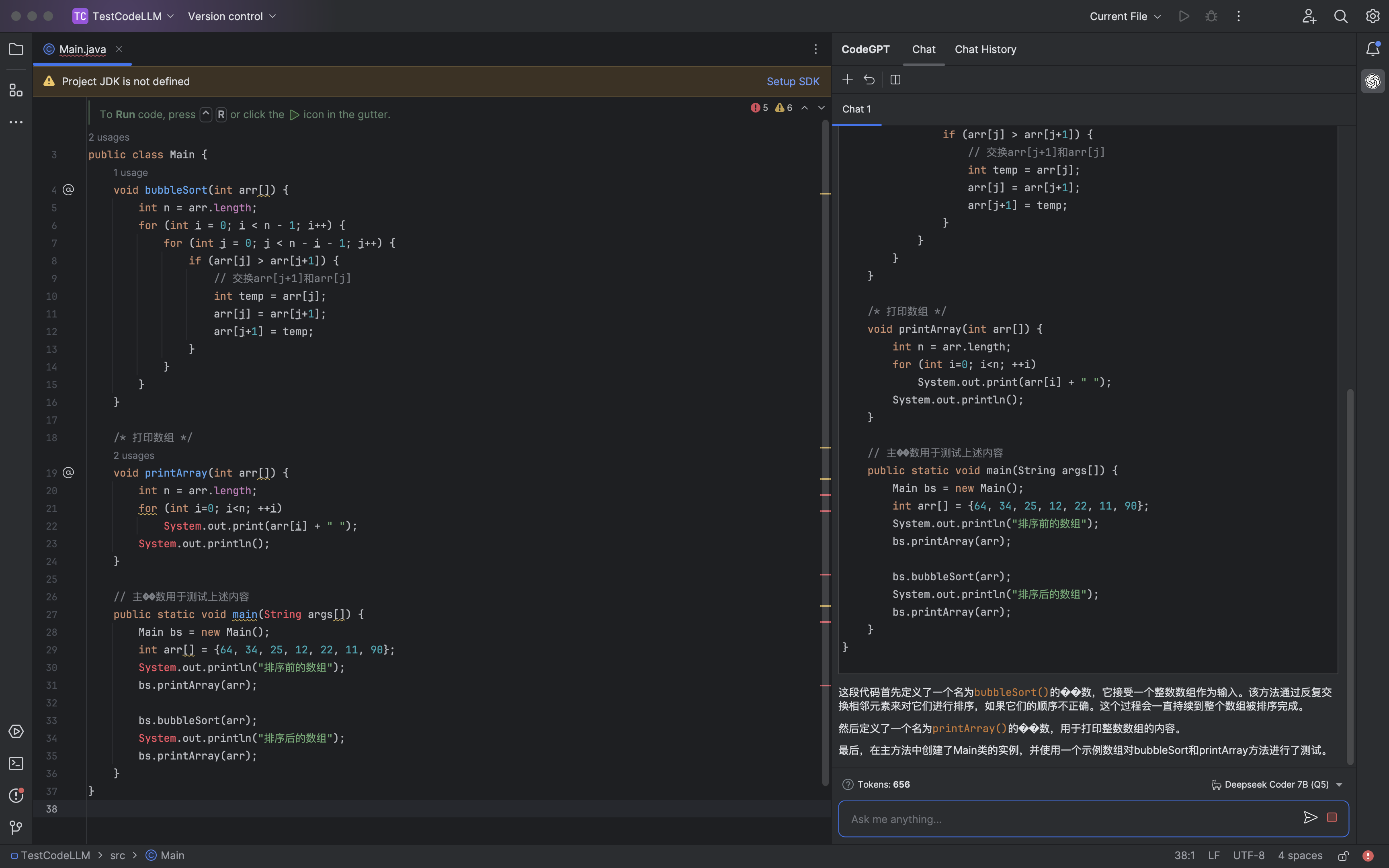The width and height of the screenshot is (1389, 868).
Task: Open the Project folder tool window
Action: pyautogui.click(x=16, y=49)
